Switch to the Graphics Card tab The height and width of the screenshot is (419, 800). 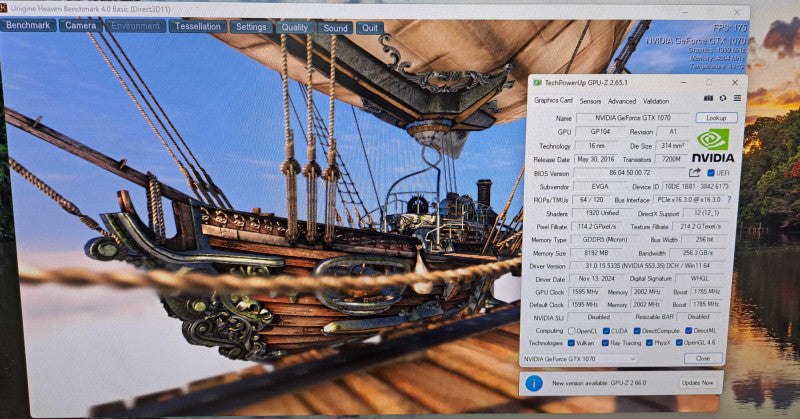coord(553,101)
